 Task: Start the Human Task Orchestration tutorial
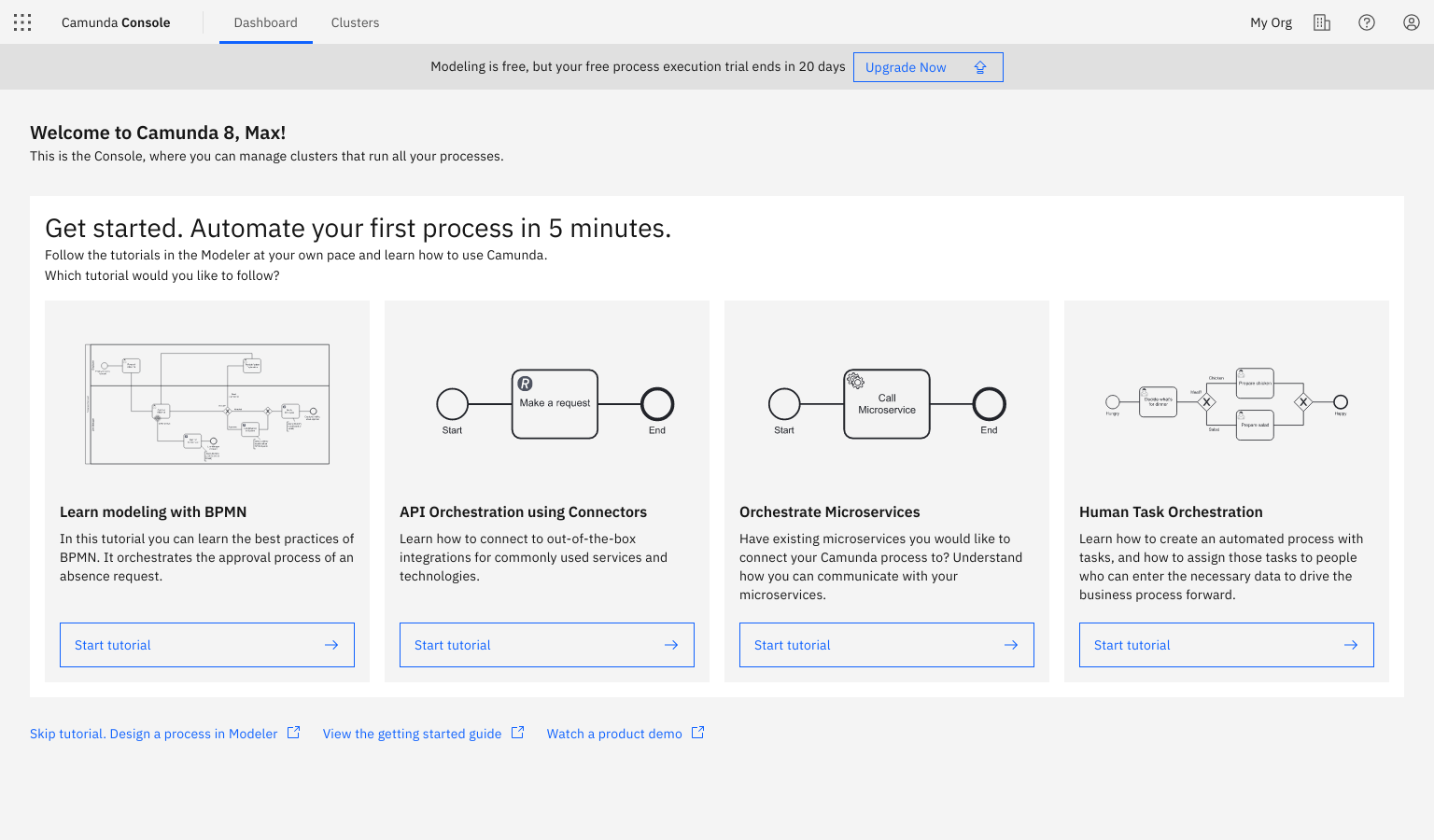tap(1226, 645)
